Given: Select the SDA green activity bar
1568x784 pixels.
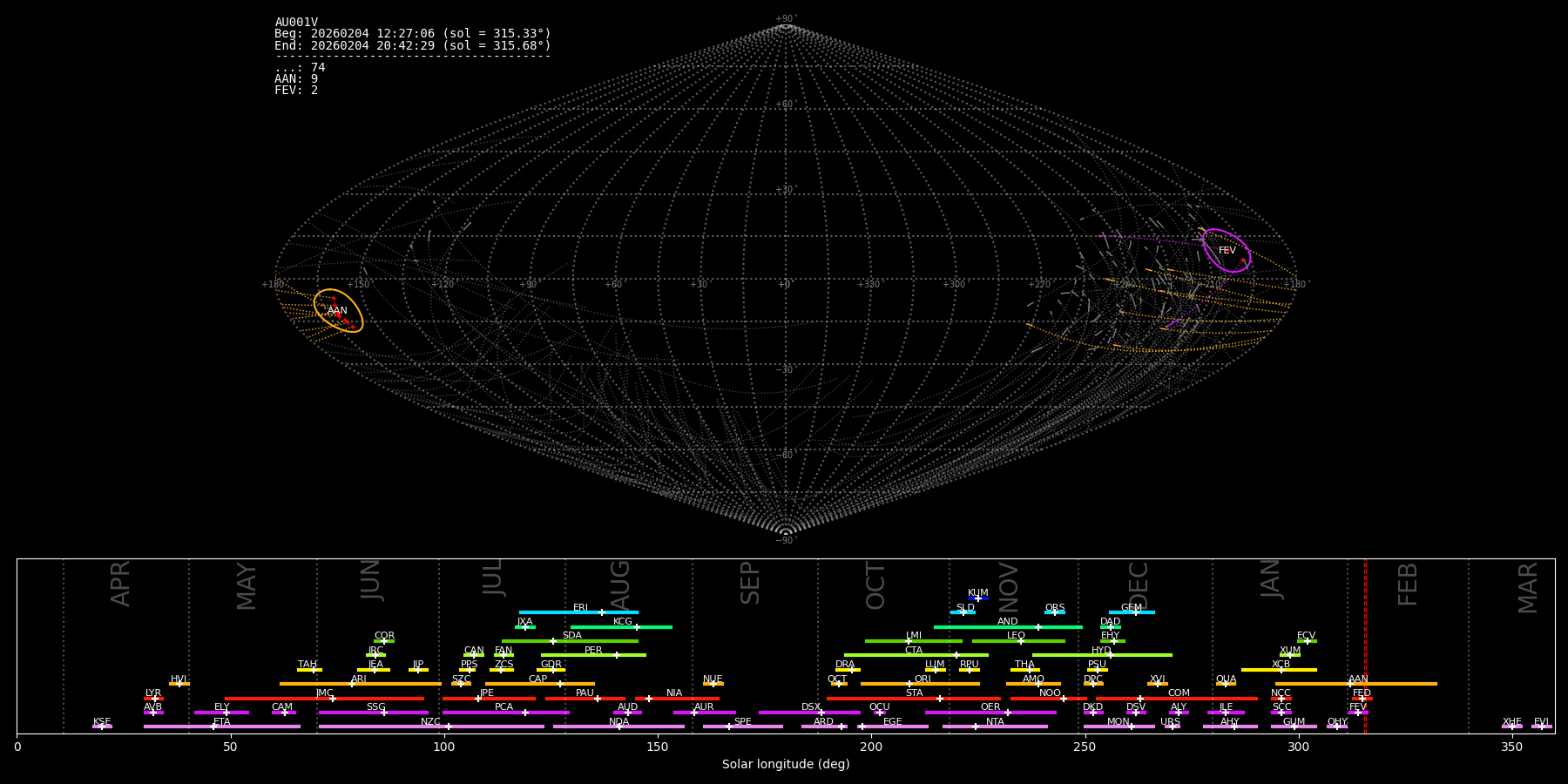Looking at the screenshot, I should point(570,641).
